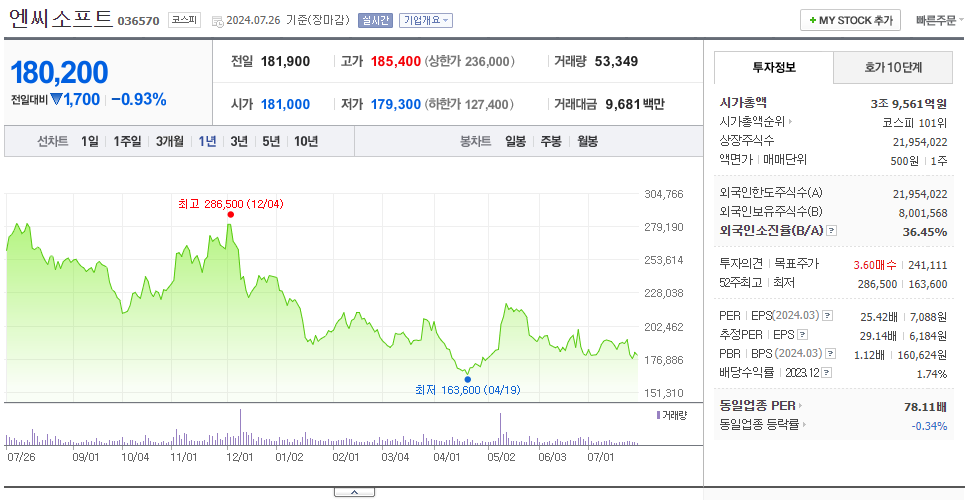Select the 3년 line chart range

pyautogui.click(x=239, y=141)
